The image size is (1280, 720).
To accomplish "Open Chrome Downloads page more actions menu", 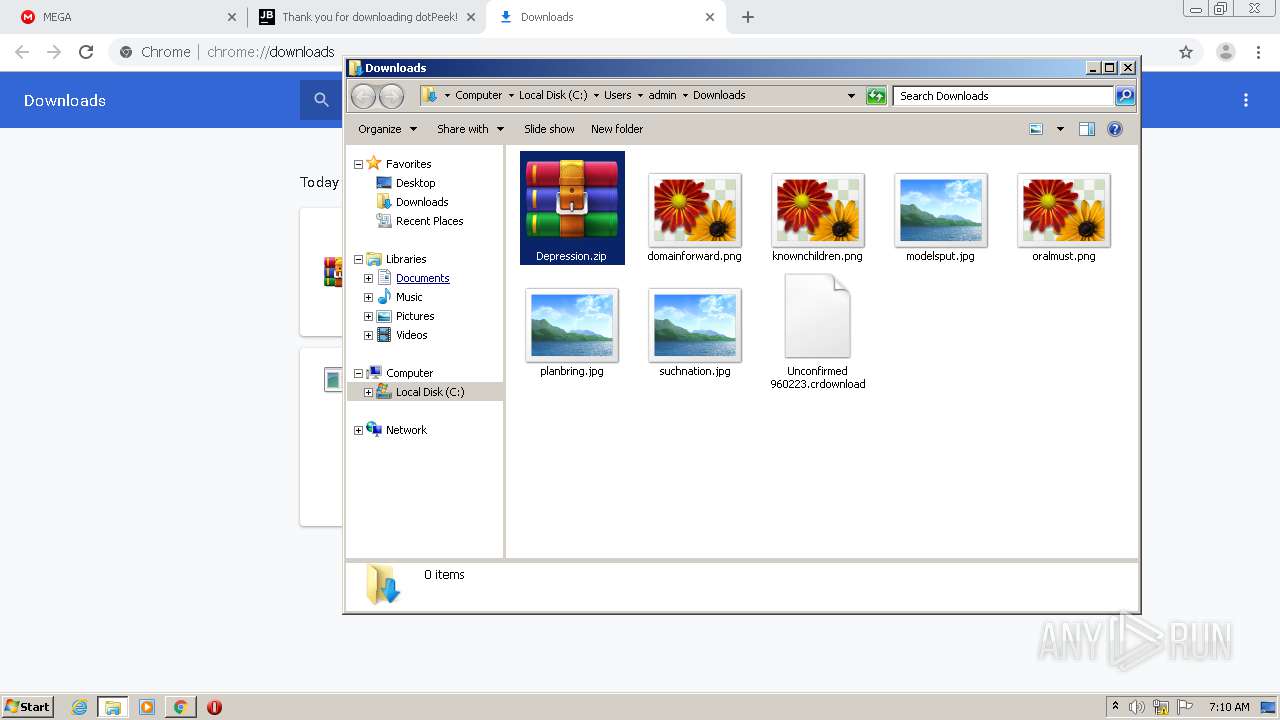I will (1246, 100).
